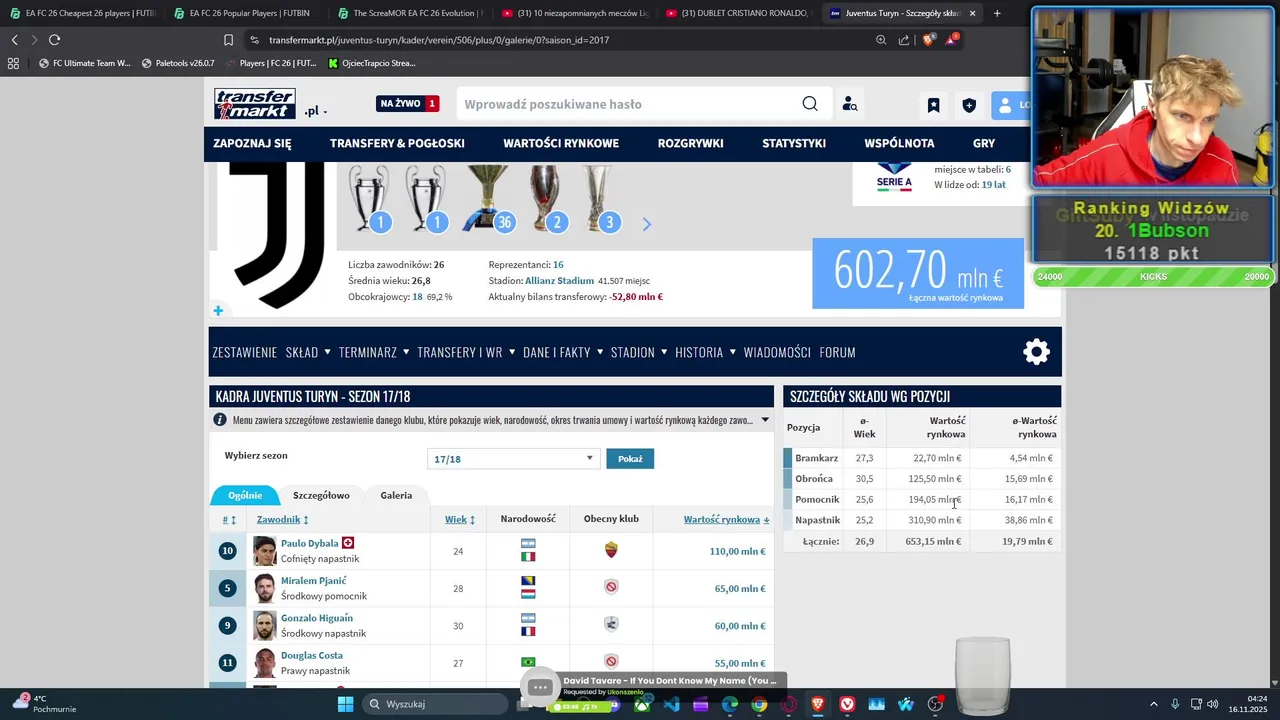Expand the squad menu description chevron

pyautogui.click(x=765, y=421)
